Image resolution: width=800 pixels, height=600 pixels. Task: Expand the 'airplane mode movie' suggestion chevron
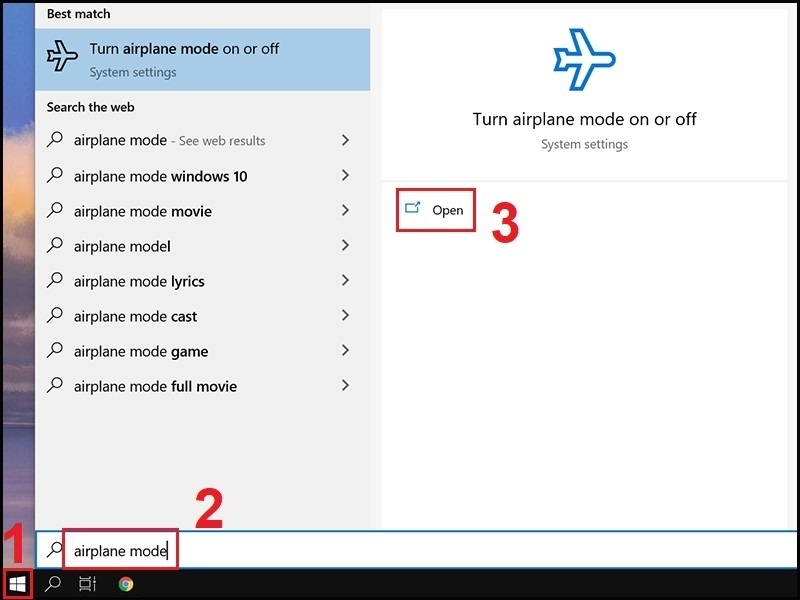pos(345,211)
